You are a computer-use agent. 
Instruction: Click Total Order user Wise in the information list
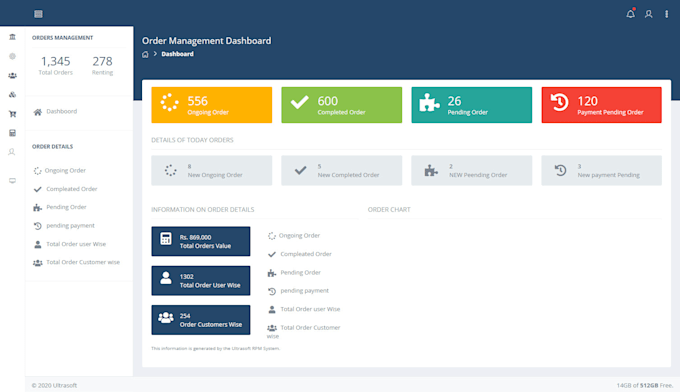(304, 309)
